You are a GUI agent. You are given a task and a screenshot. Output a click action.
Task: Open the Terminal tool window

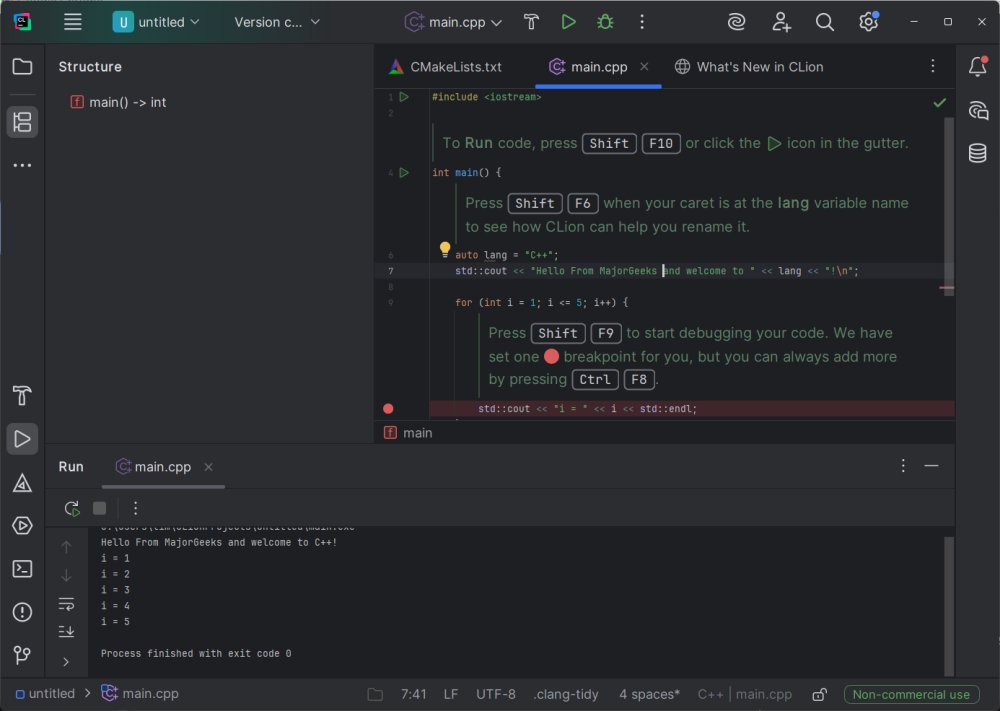(x=22, y=569)
